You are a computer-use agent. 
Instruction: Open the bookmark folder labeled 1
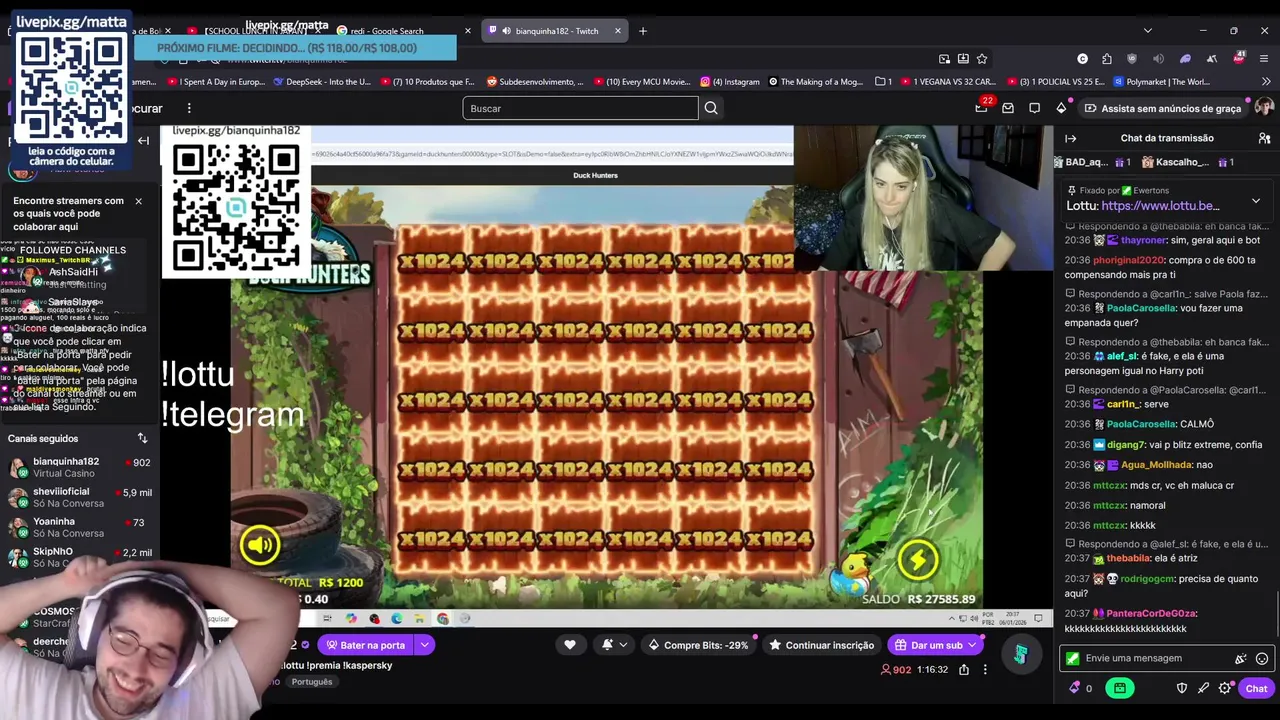point(883,82)
